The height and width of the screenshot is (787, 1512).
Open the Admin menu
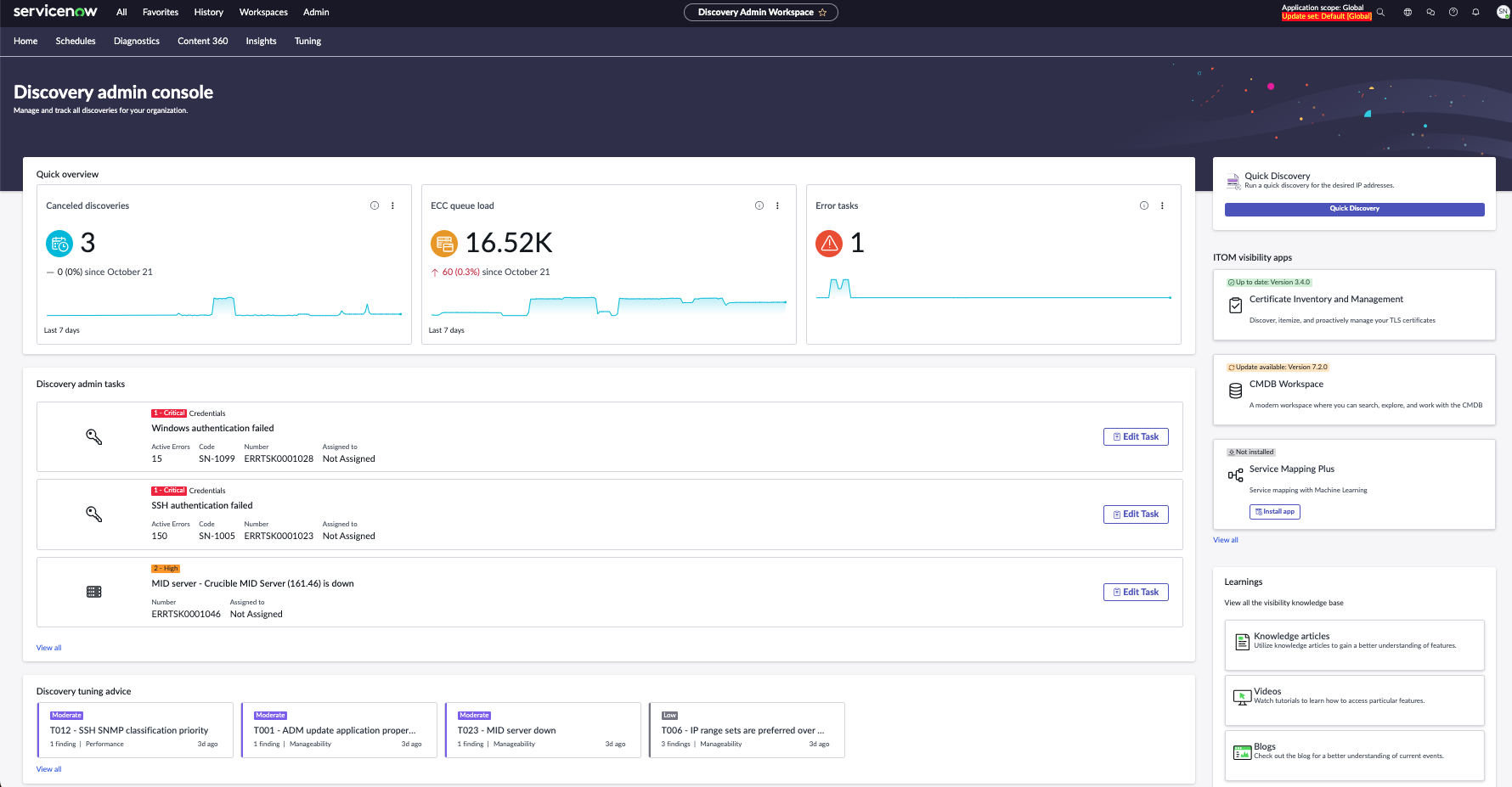(316, 12)
